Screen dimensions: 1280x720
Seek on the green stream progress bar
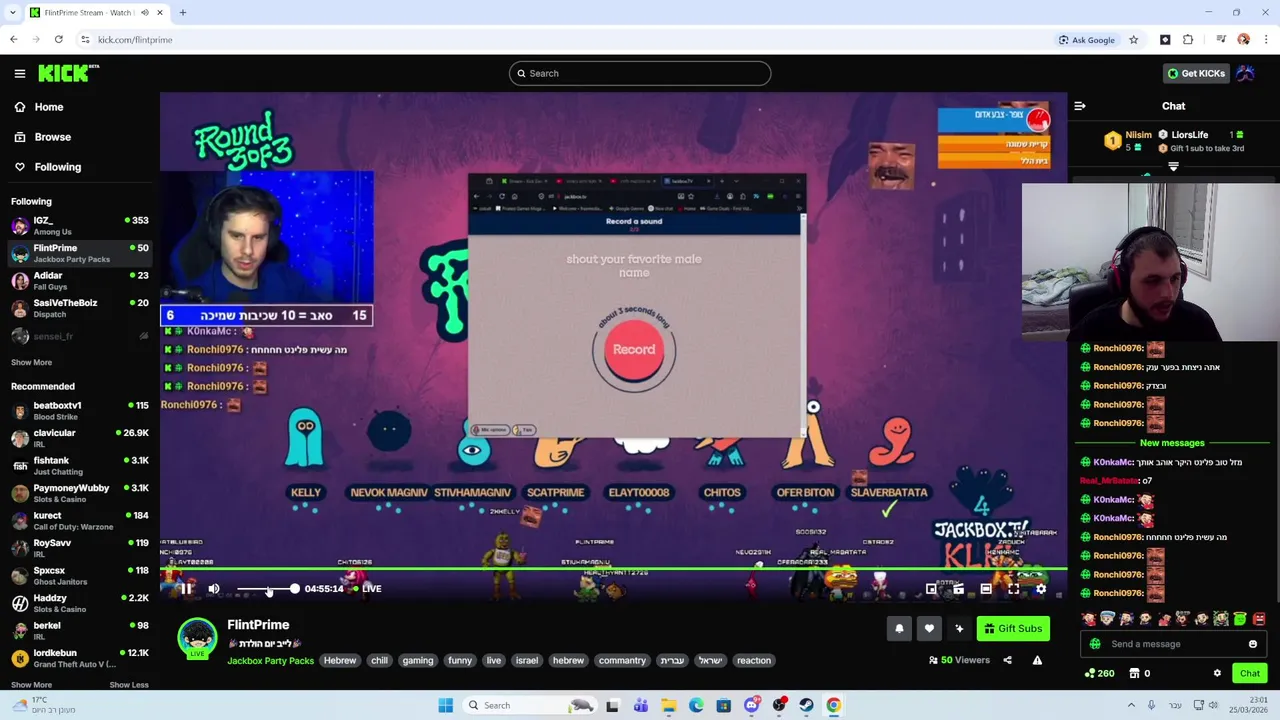click(613, 570)
